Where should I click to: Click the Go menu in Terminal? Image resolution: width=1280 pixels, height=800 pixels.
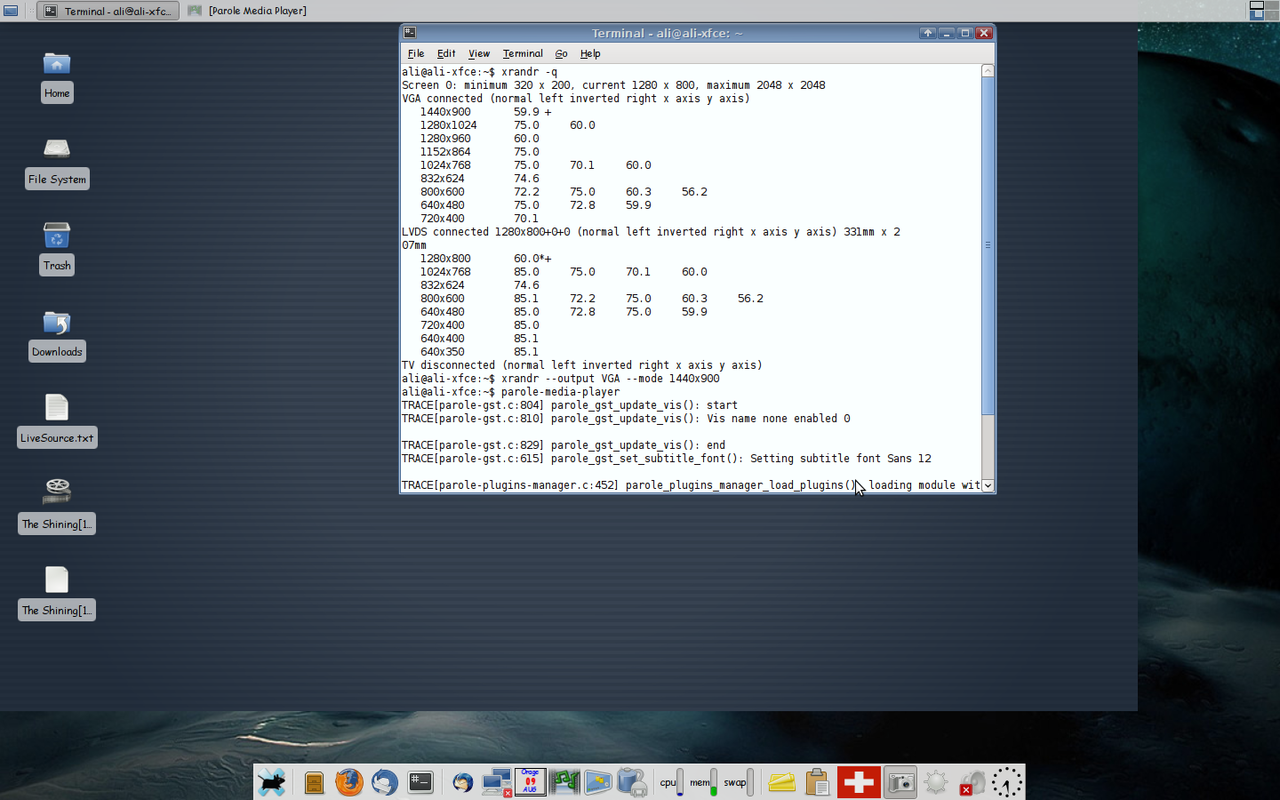[x=561, y=54]
